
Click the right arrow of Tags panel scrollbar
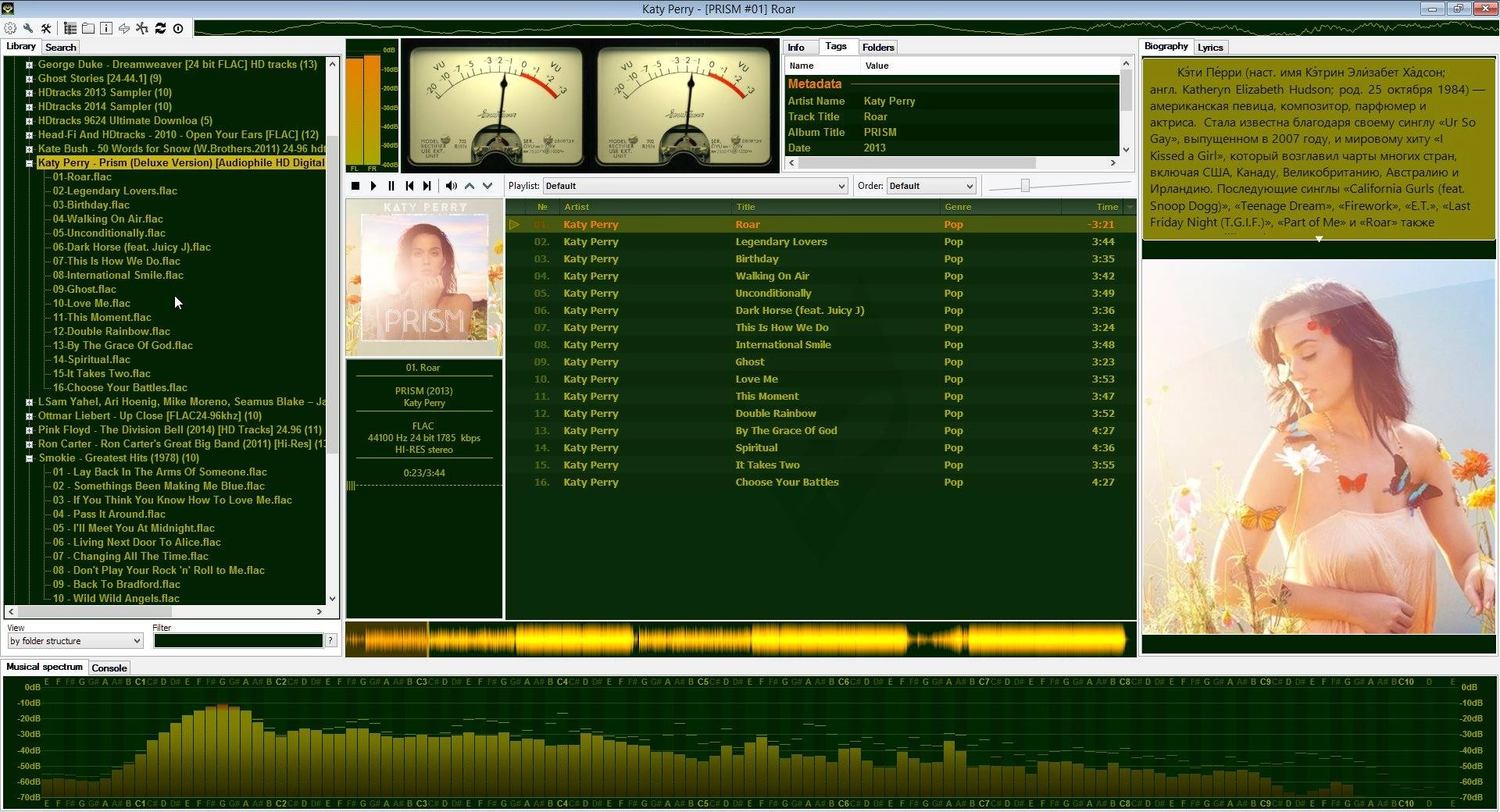[1113, 163]
